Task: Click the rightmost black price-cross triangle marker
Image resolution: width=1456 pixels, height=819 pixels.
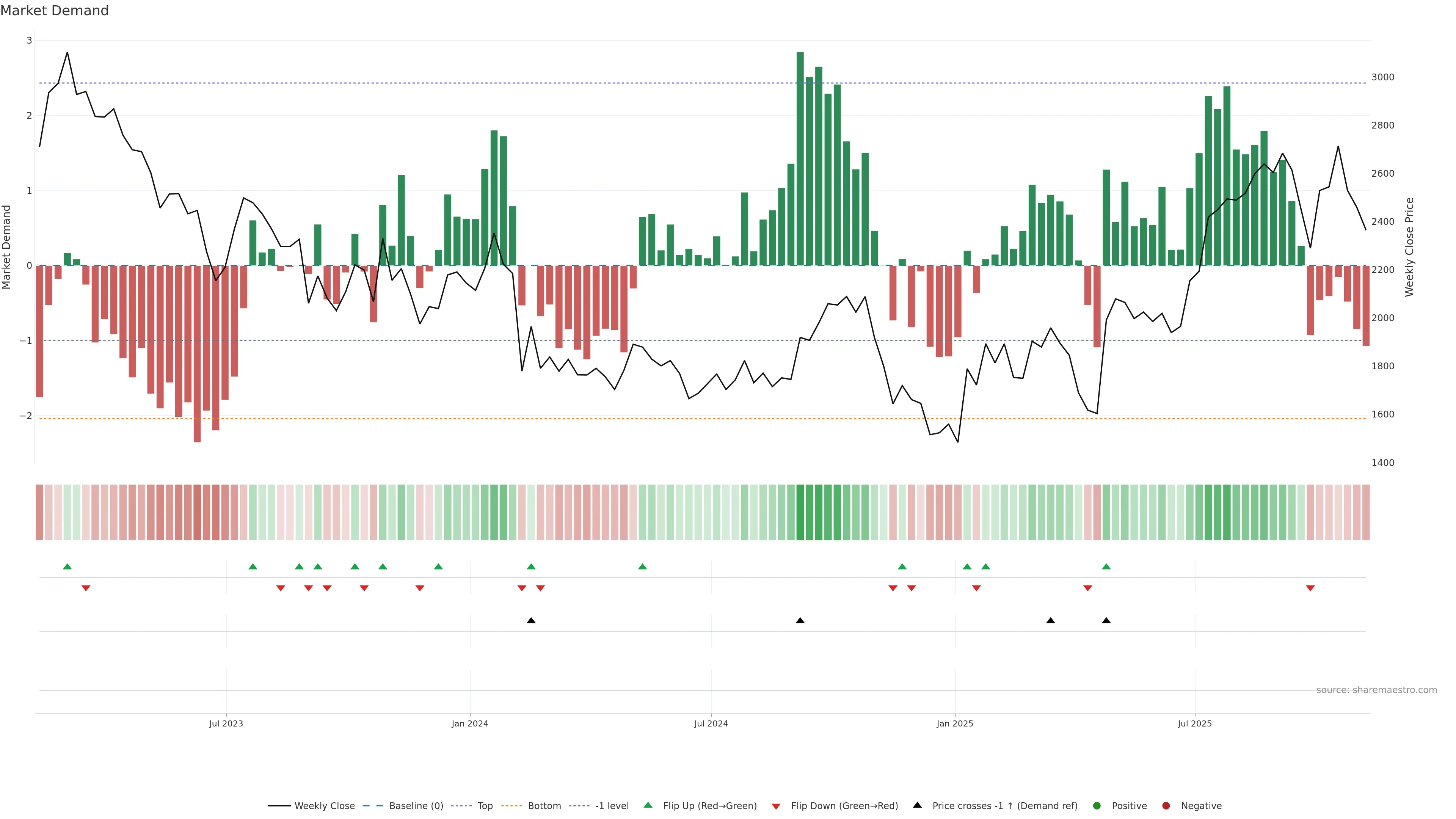Action: [x=1106, y=621]
